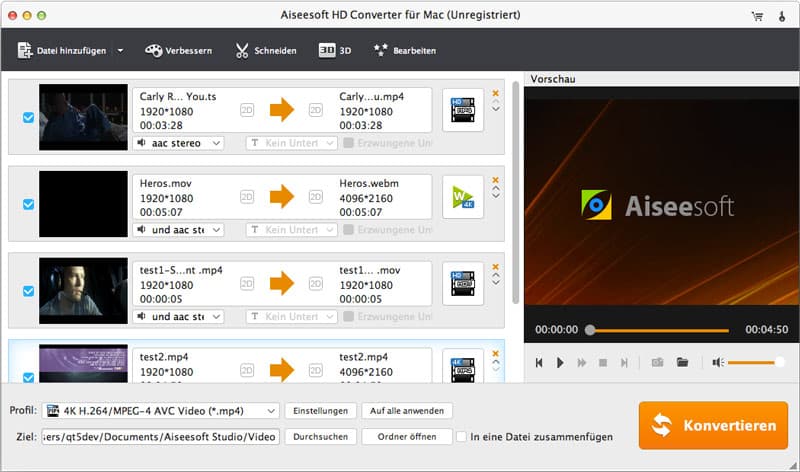The image size is (800, 472).
Task: Click output 2D icon for Heros.webm
Action: pos(316,197)
